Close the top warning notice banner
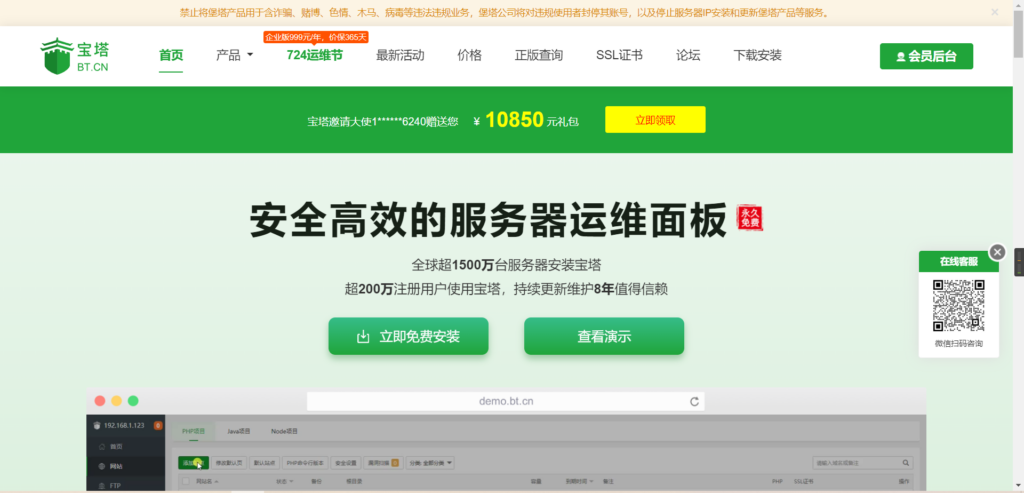Screen dimensions: 1024x493 click(x=994, y=12)
